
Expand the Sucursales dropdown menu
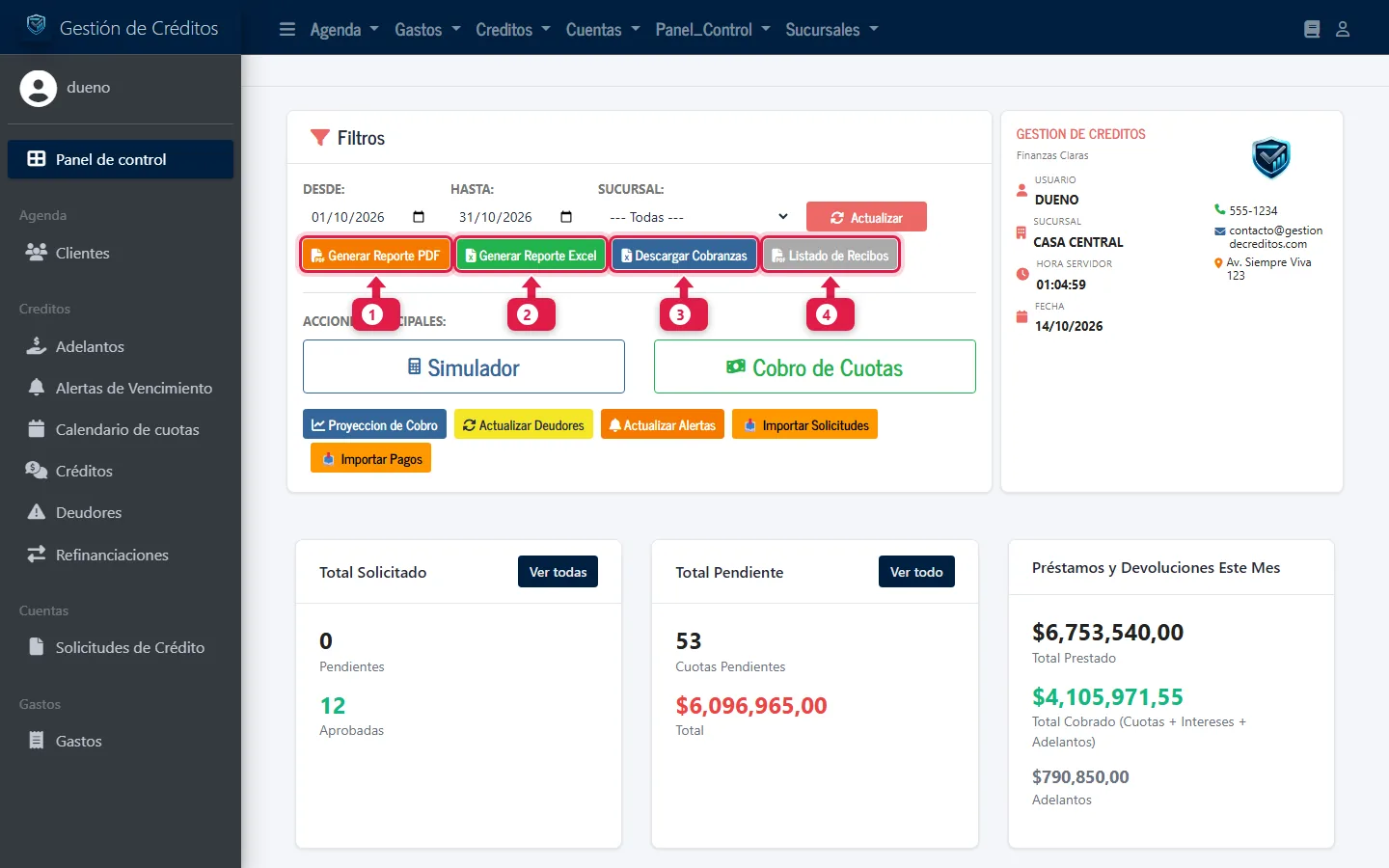pos(832,29)
